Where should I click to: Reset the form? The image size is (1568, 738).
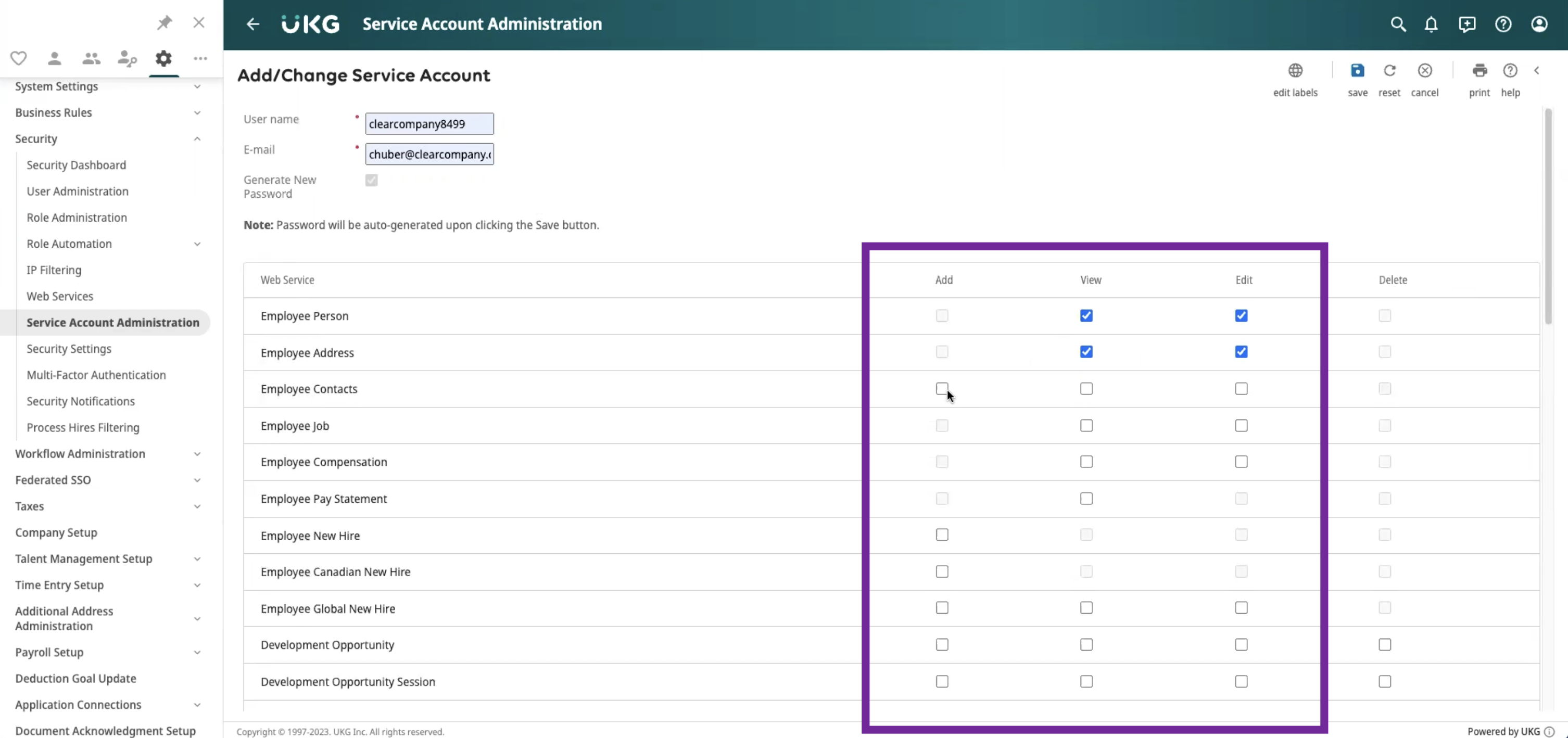pos(1389,71)
